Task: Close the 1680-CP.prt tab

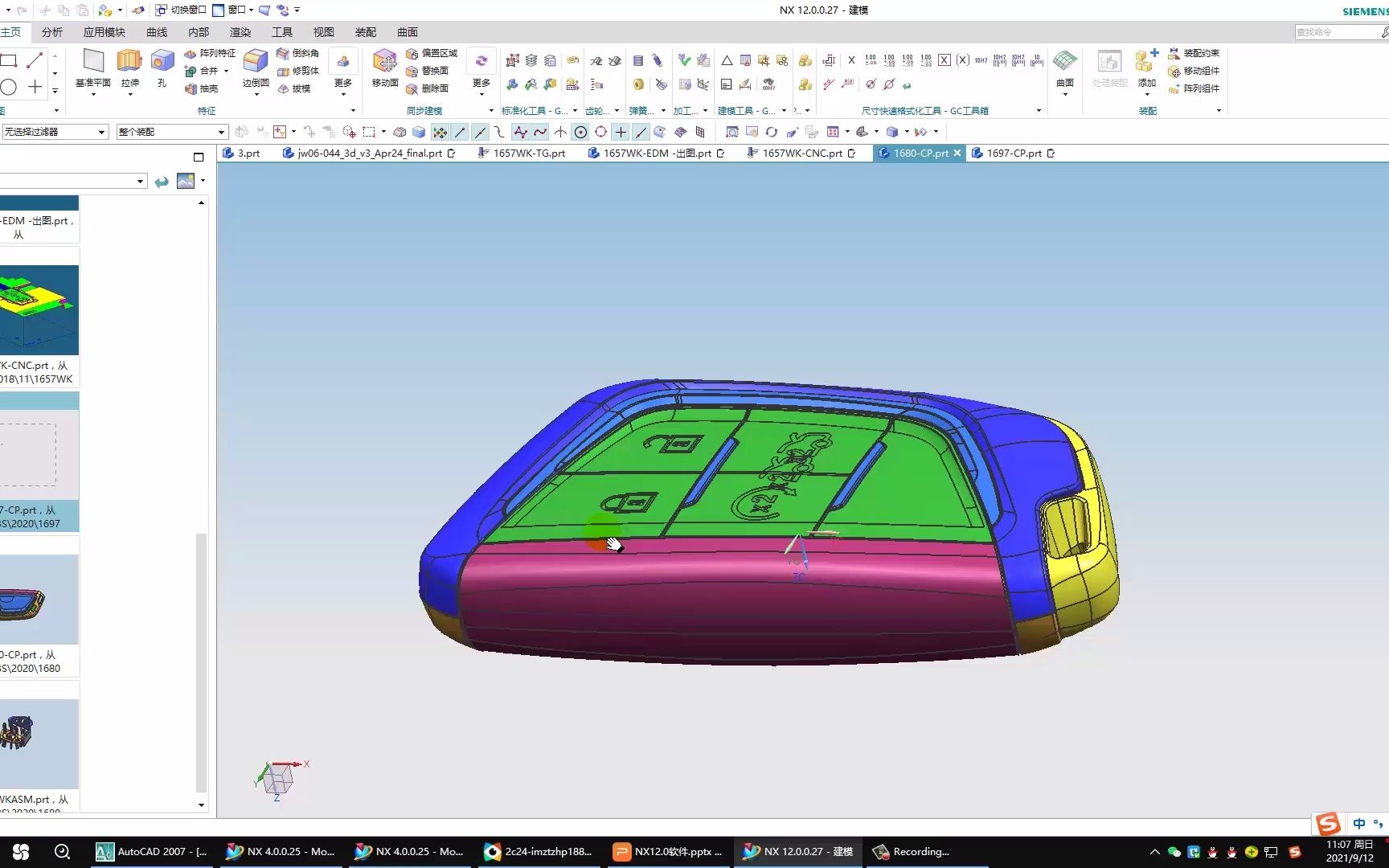Action: point(957,153)
